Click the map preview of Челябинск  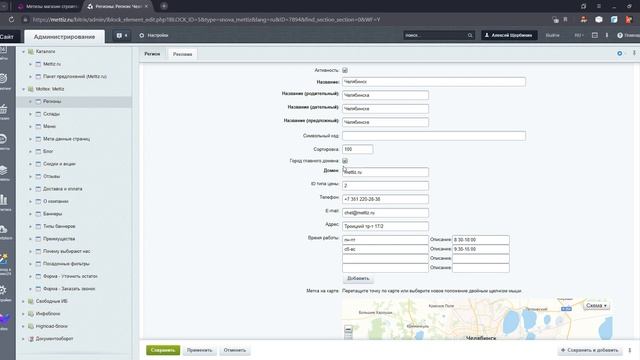tap(477, 318)
